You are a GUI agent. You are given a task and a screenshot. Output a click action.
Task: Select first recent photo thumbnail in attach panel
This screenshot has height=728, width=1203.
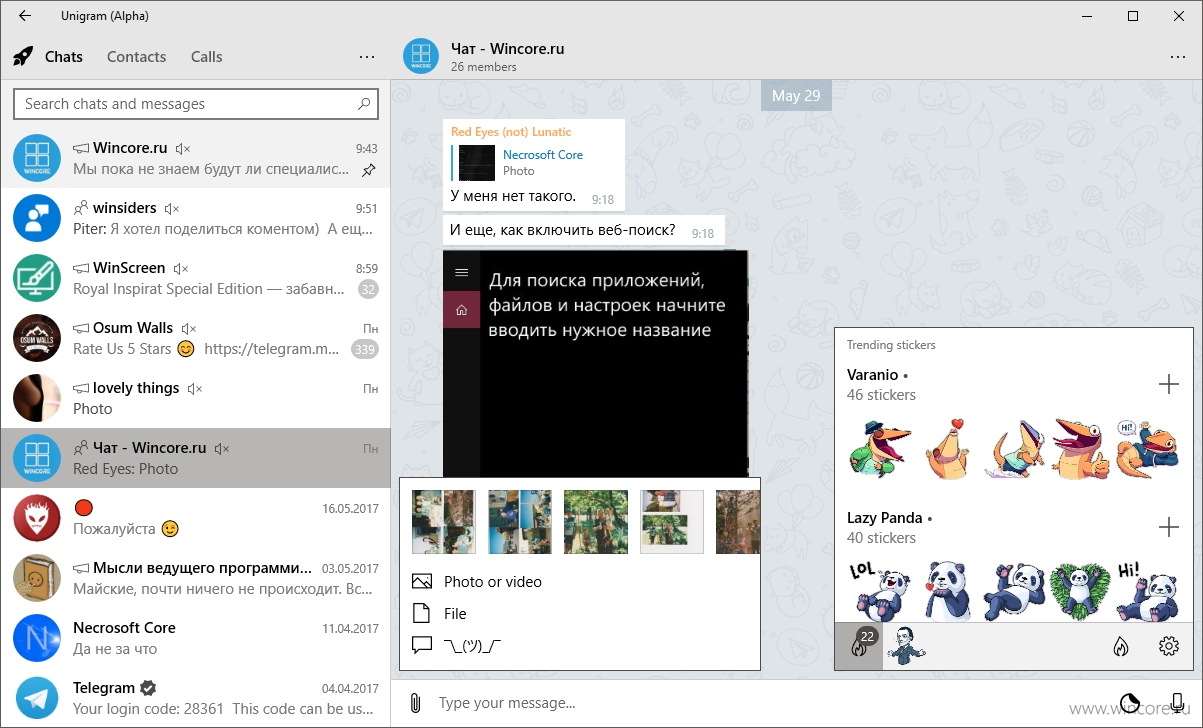pyautogui.click(x=444, y=522)
